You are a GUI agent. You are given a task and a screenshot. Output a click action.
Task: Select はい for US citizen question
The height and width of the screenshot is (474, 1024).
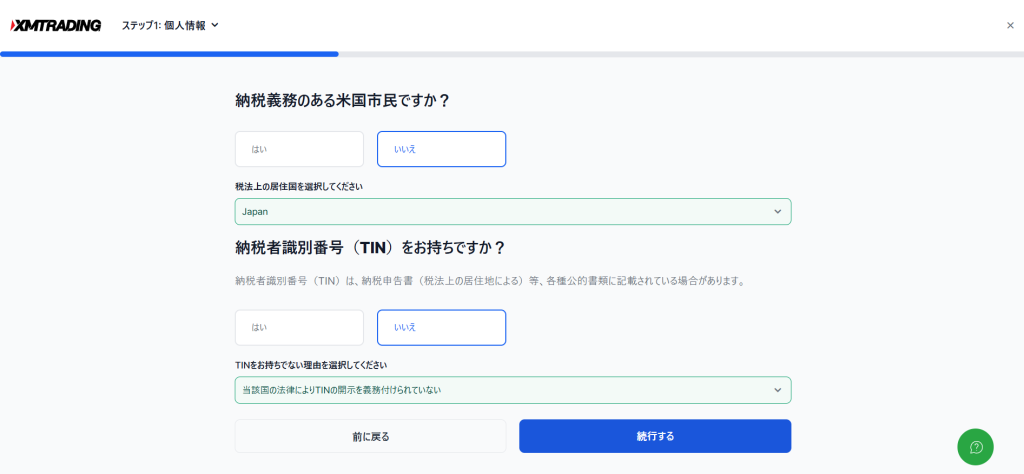tap(299, 149)
